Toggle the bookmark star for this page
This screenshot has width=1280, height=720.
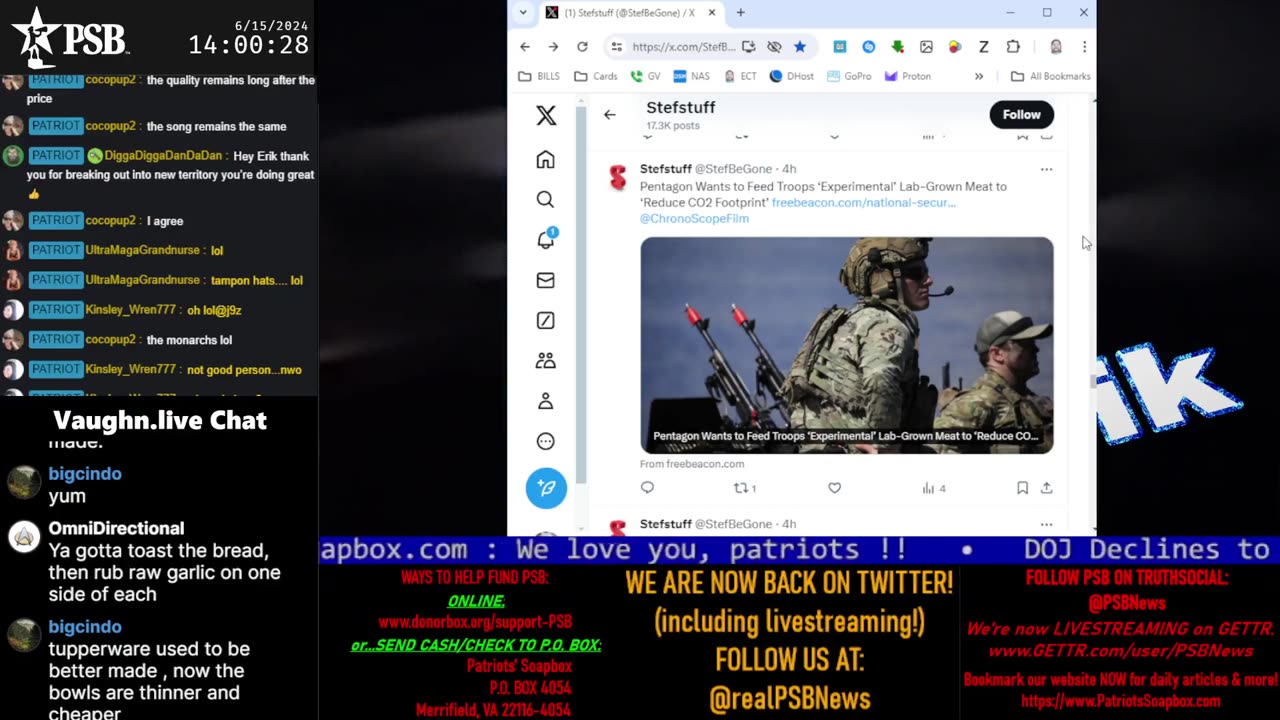click(x=800, y=47)
